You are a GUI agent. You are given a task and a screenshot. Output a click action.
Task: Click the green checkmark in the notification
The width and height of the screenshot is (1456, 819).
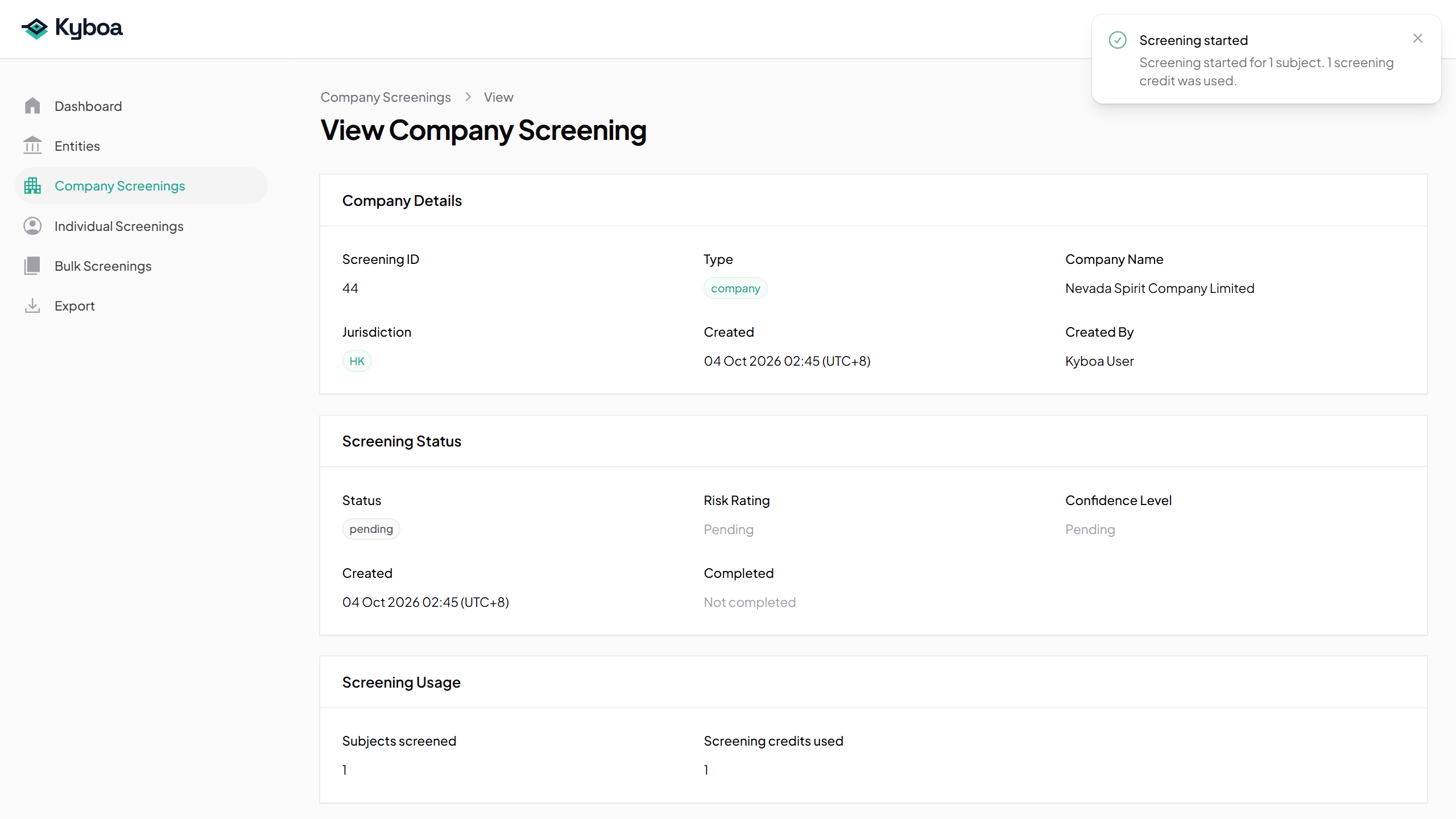tap(1118, 40)
